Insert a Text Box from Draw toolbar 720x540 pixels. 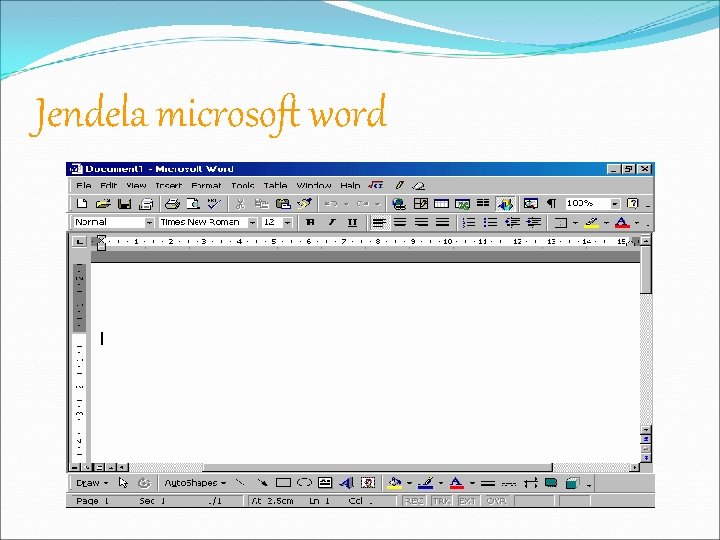325,483
